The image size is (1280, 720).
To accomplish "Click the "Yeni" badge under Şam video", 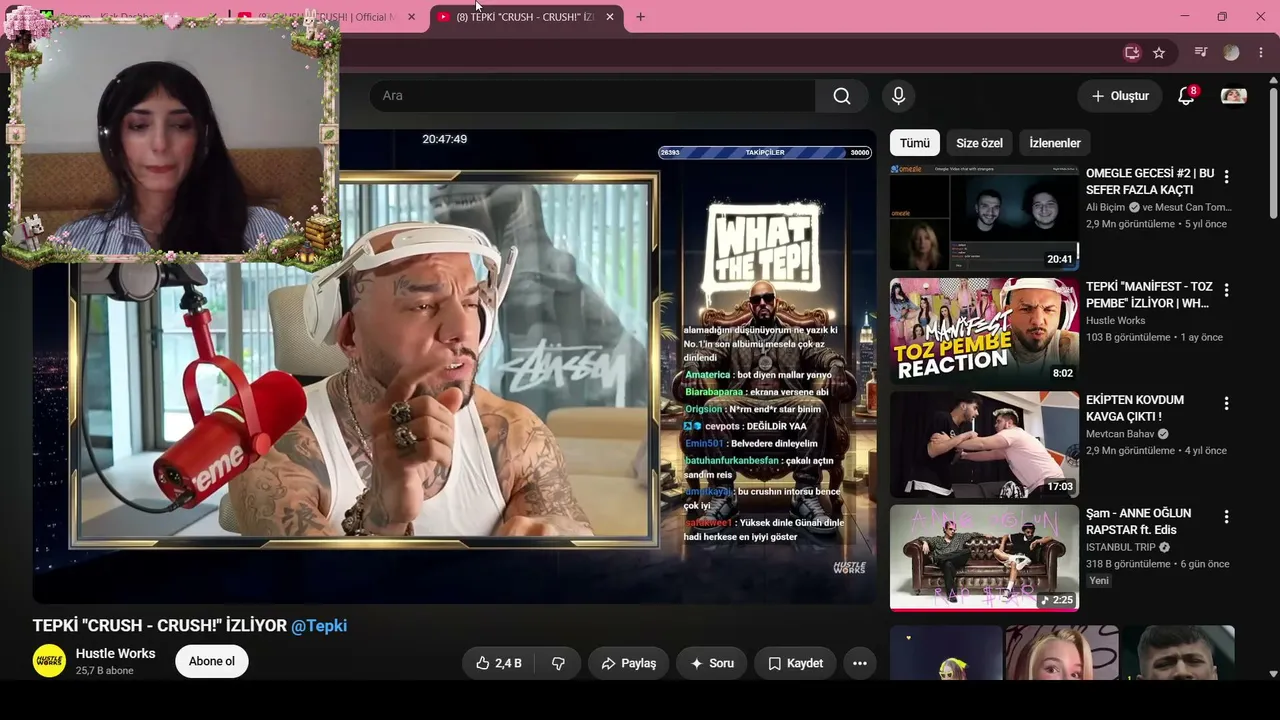I will [x=1099, y=581].
